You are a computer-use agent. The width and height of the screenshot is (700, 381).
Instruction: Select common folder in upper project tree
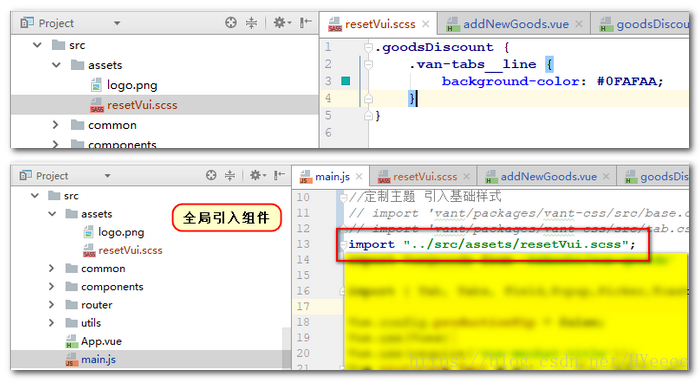[112, 125]
